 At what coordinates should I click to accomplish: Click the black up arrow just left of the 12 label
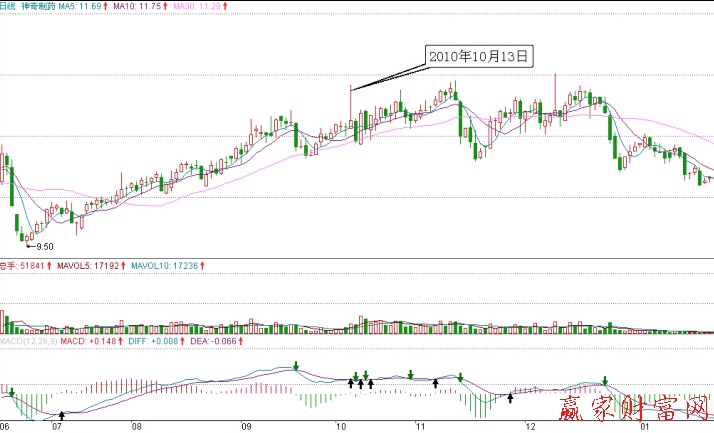click(x=510, y=397)
